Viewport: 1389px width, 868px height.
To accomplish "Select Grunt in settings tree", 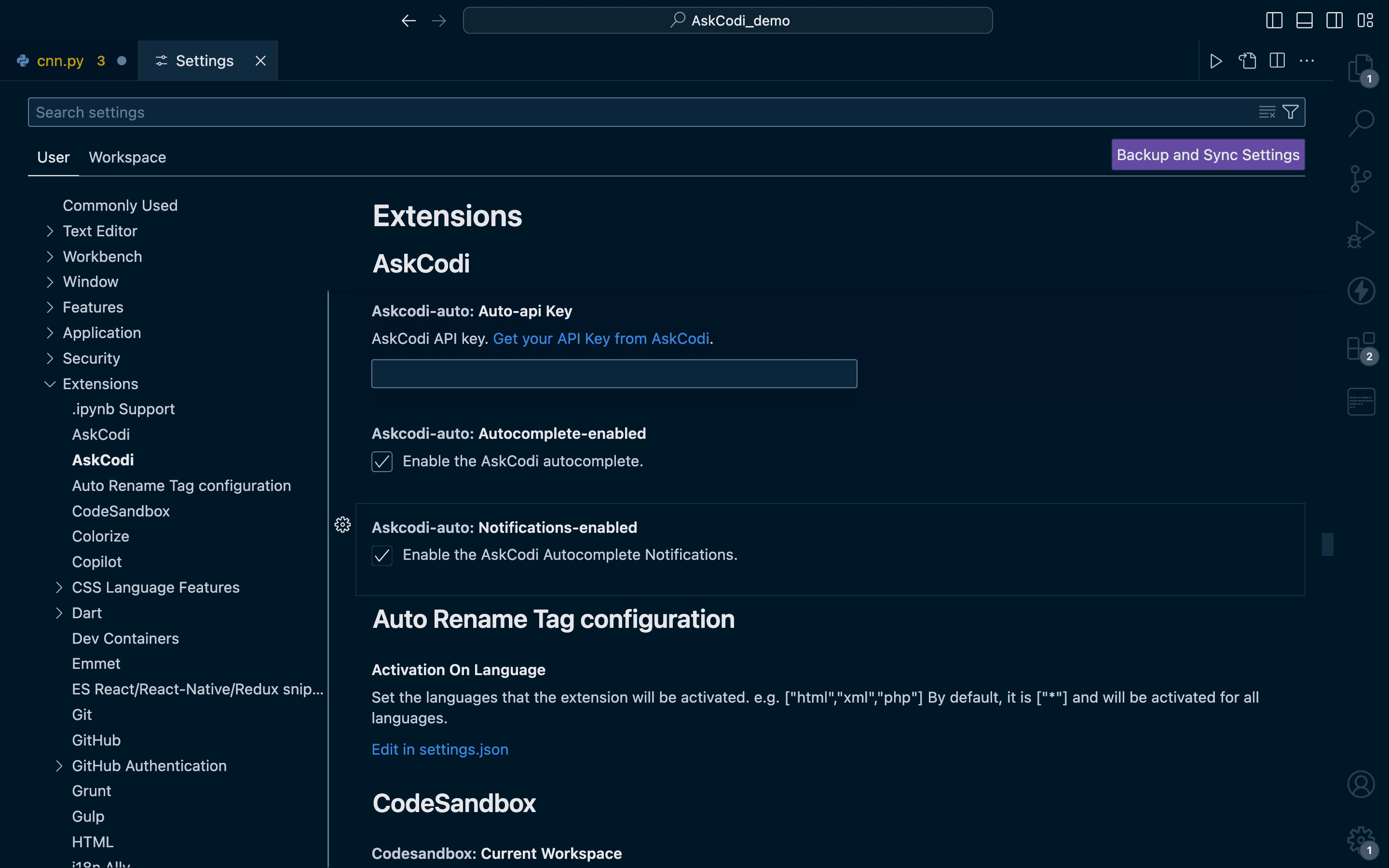I will pyautogui.click(x=91, y=791).
